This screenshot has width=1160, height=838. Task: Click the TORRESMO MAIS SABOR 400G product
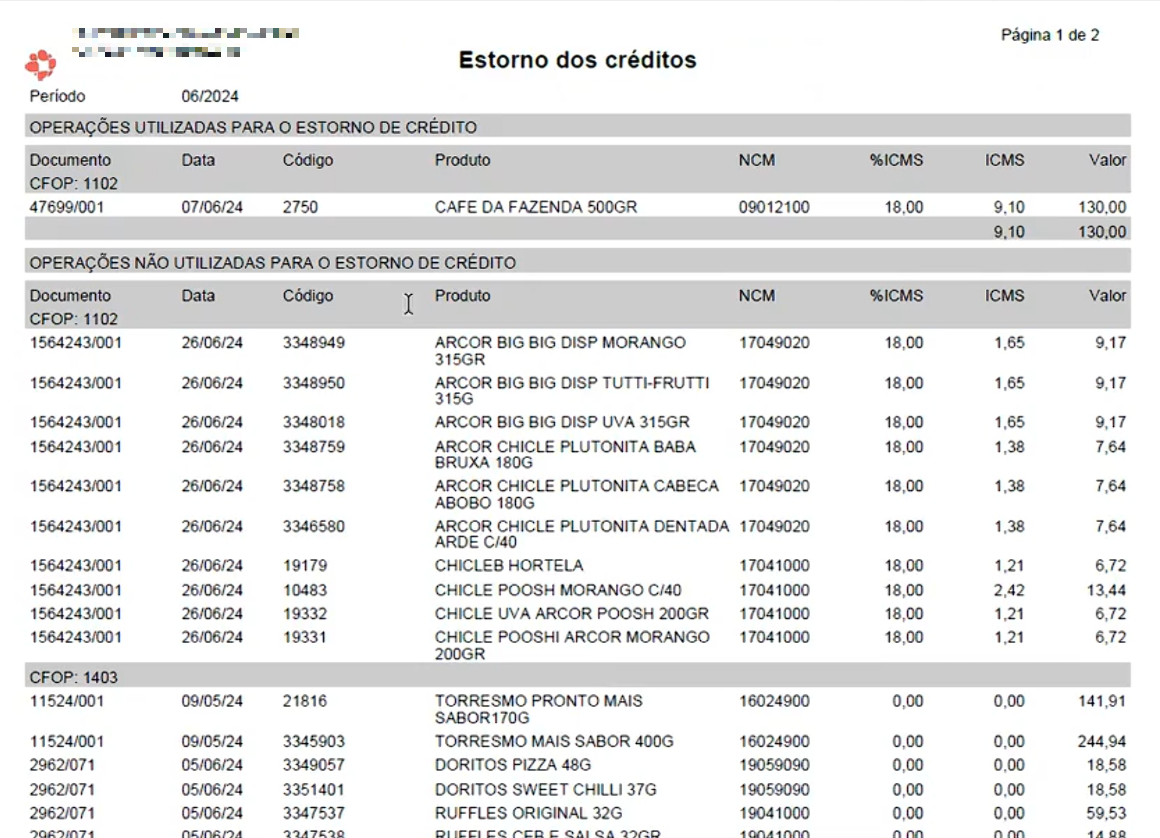pyautogui.click(x=554, y=741)
